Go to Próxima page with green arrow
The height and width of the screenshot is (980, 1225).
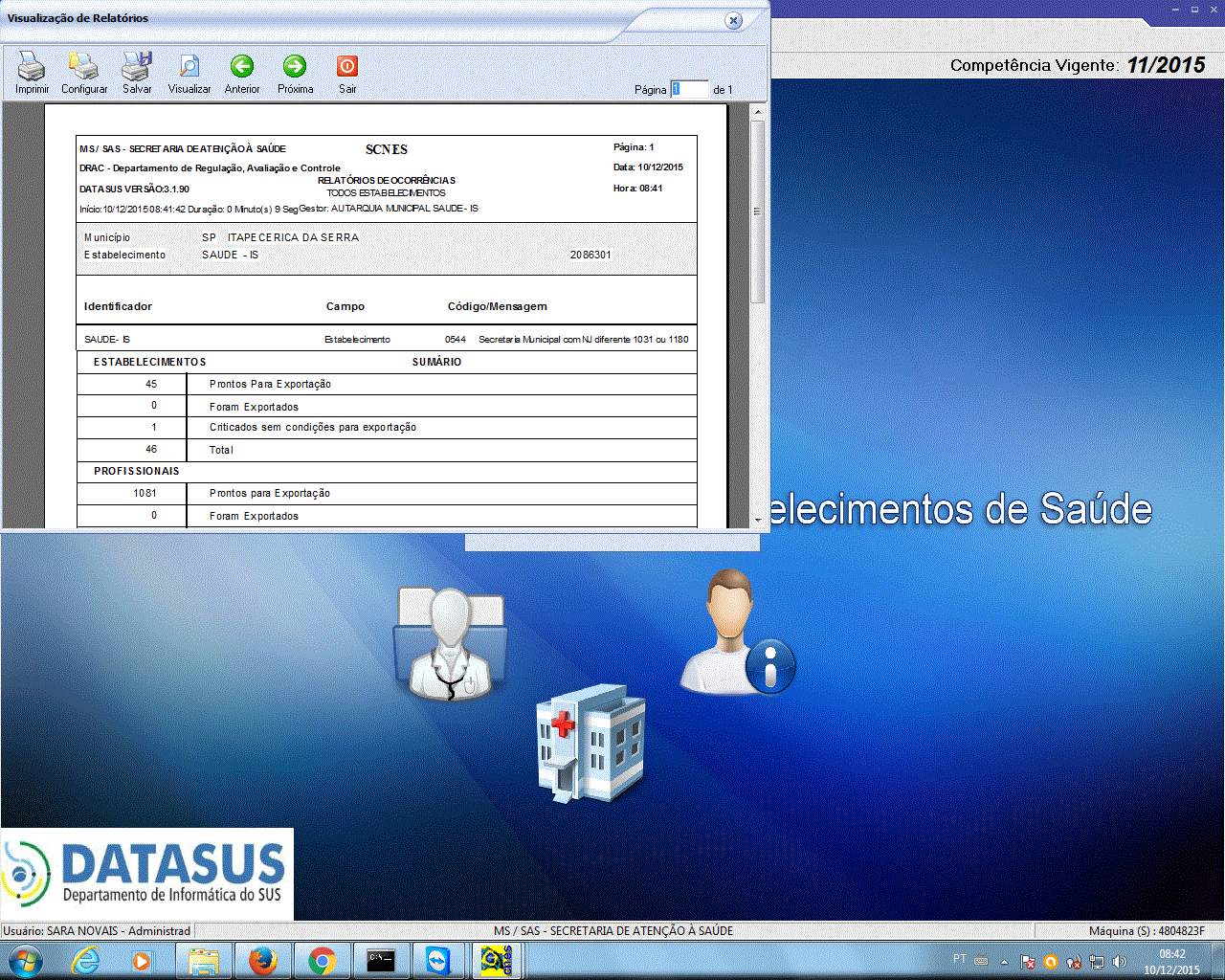coord(295,66)
